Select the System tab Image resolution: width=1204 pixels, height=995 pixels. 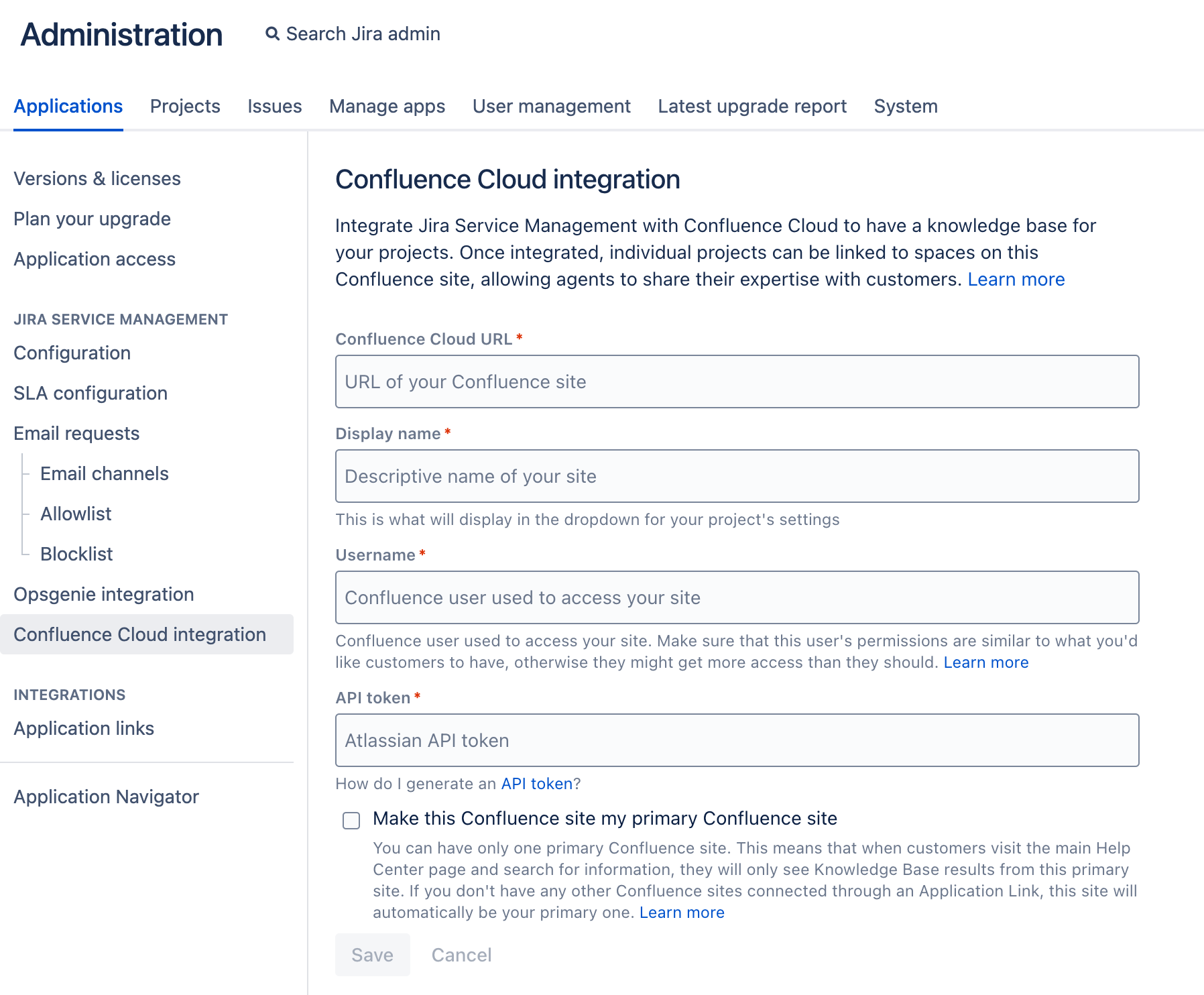click(x=905, y=107)
